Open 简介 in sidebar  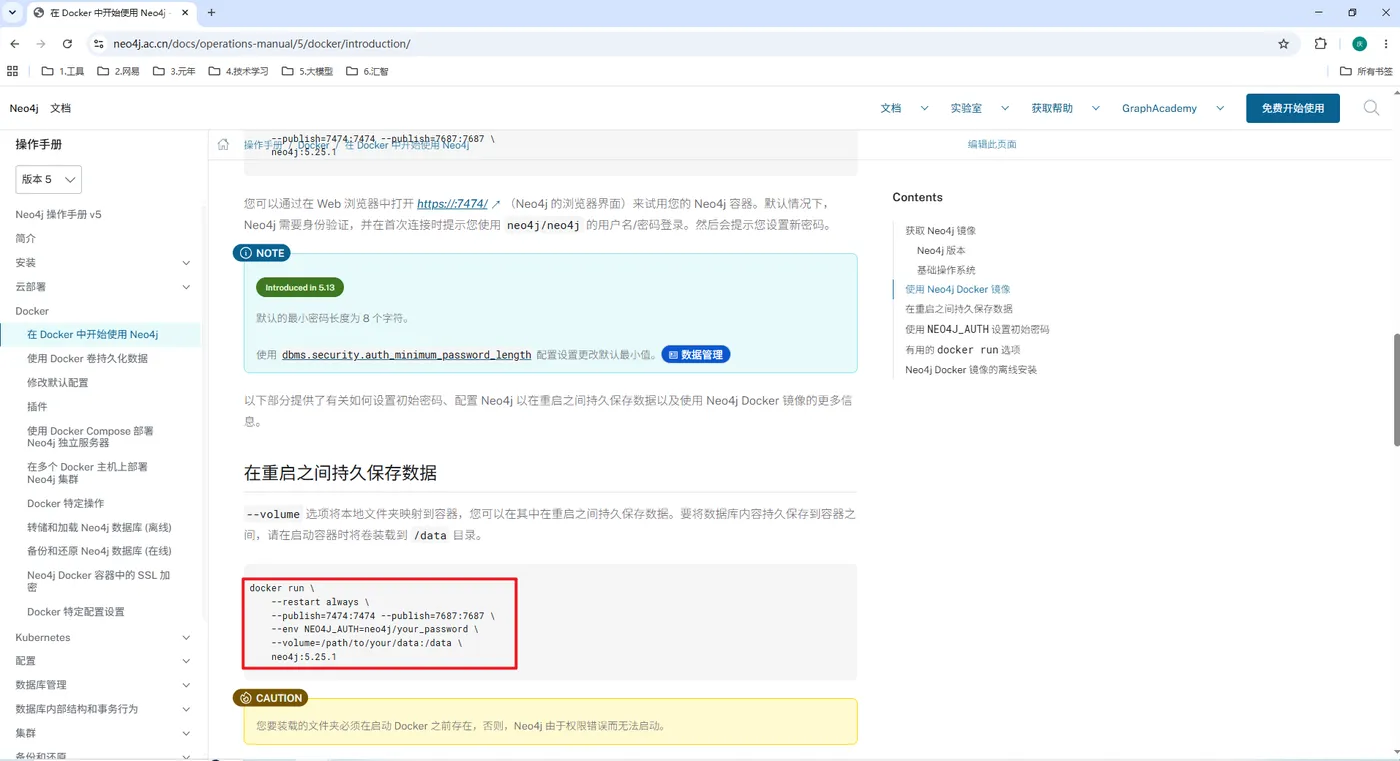(x=26, y=238)
